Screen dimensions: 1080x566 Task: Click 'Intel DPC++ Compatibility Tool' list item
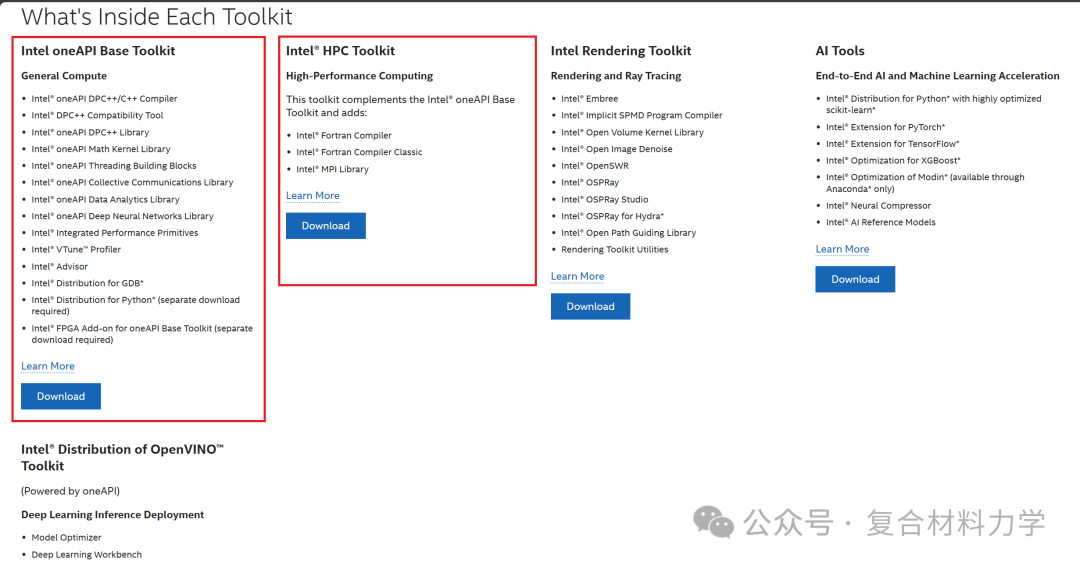tap(97, 115)
